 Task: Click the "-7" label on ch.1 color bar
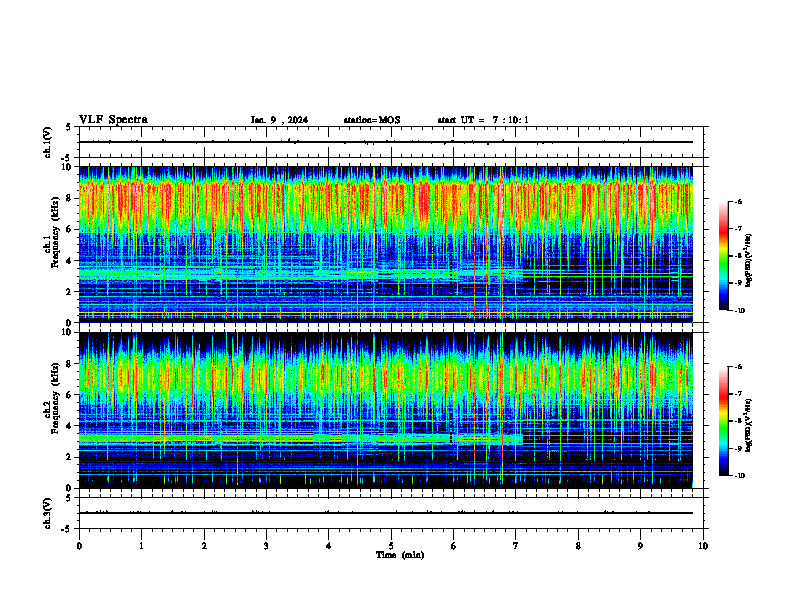pos(738,229)
